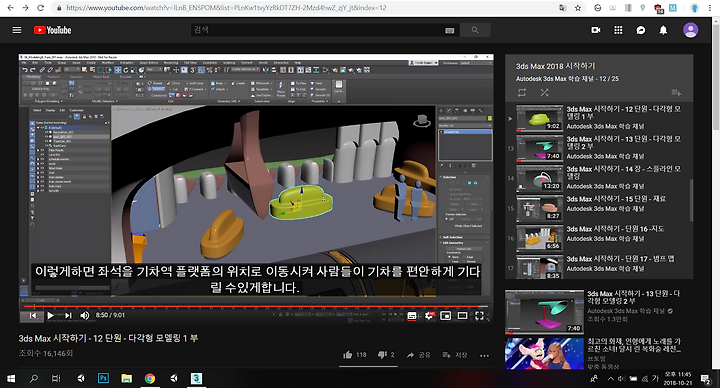Open playlist item 14 장 - 스플라인 모델링
The image size is (720, 388).
coord(599,177)
